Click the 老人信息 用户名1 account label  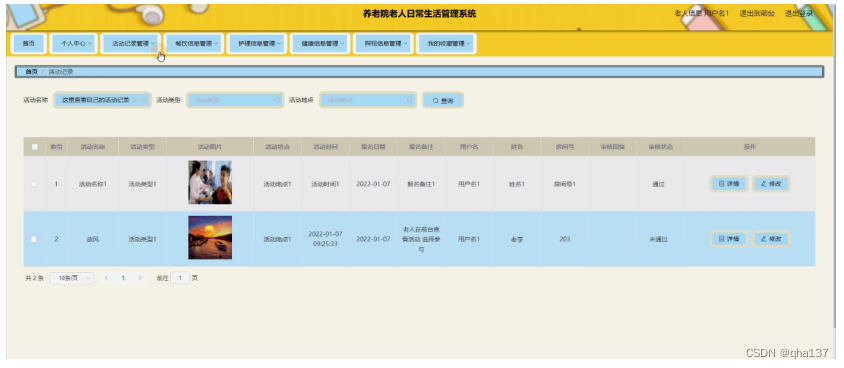(x=702, y=13)
